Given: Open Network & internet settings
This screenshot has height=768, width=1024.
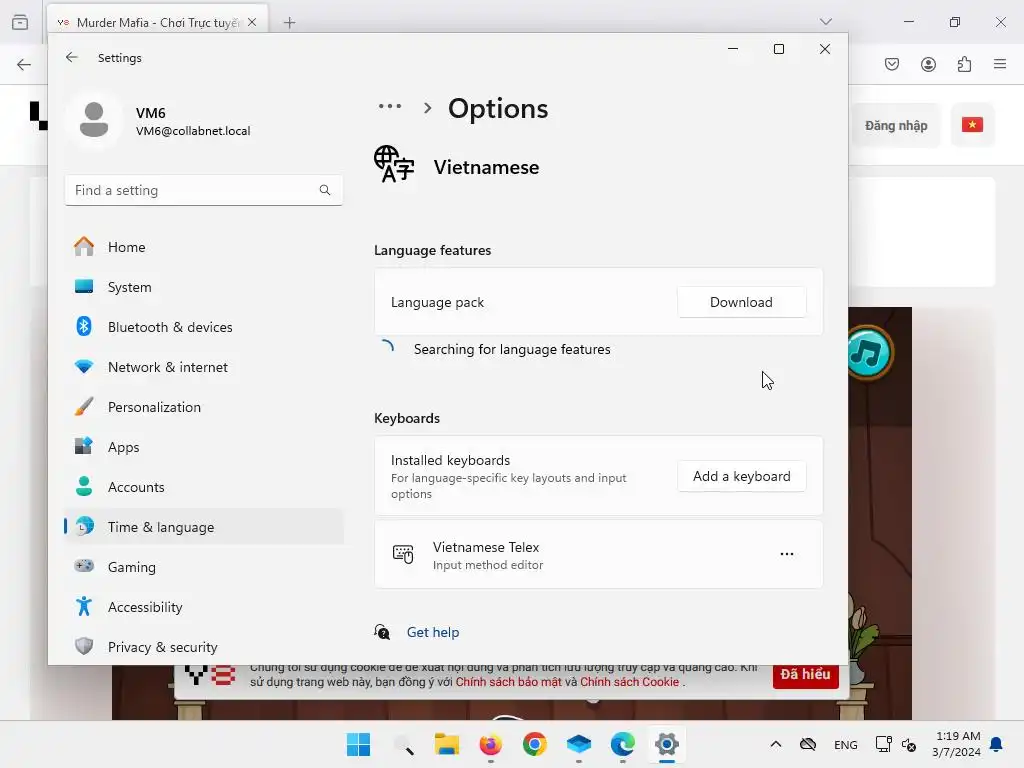Looking at the screenshot, I should (x=204, y=367).
